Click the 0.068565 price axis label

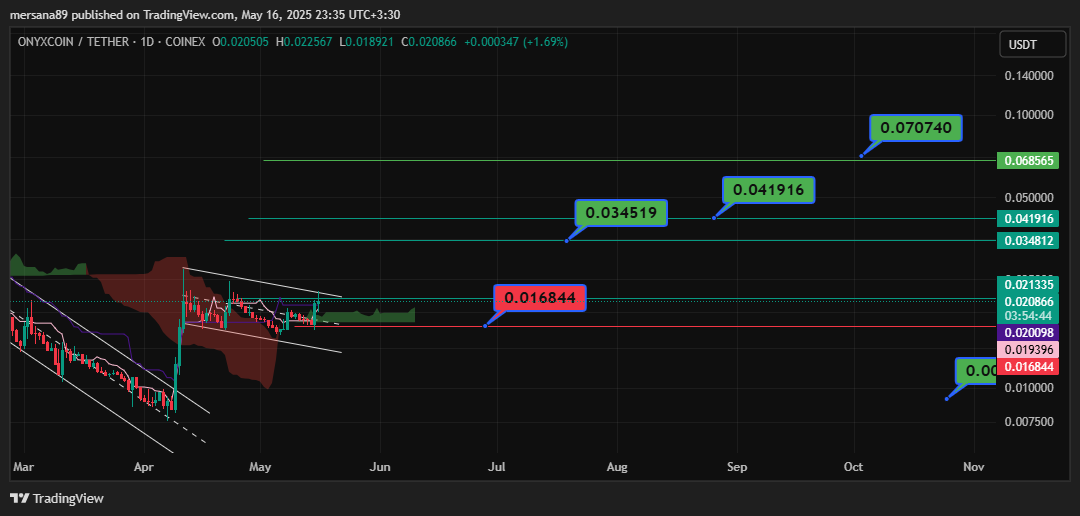[1028, 161]
